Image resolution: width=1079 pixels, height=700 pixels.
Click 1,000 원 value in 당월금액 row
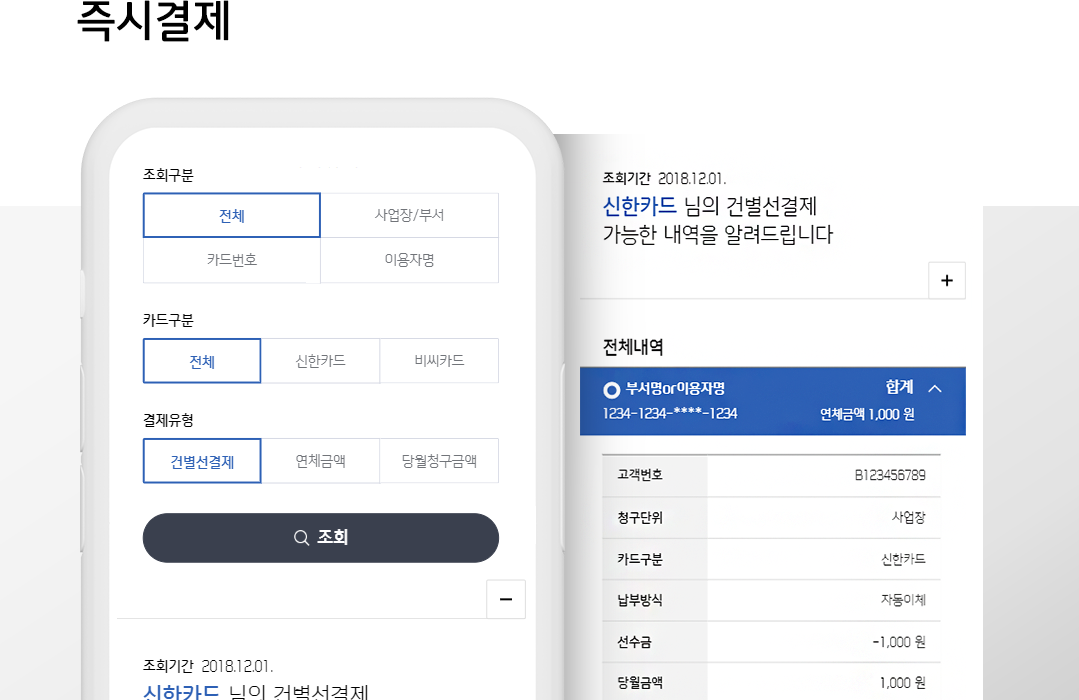point(903,683)
